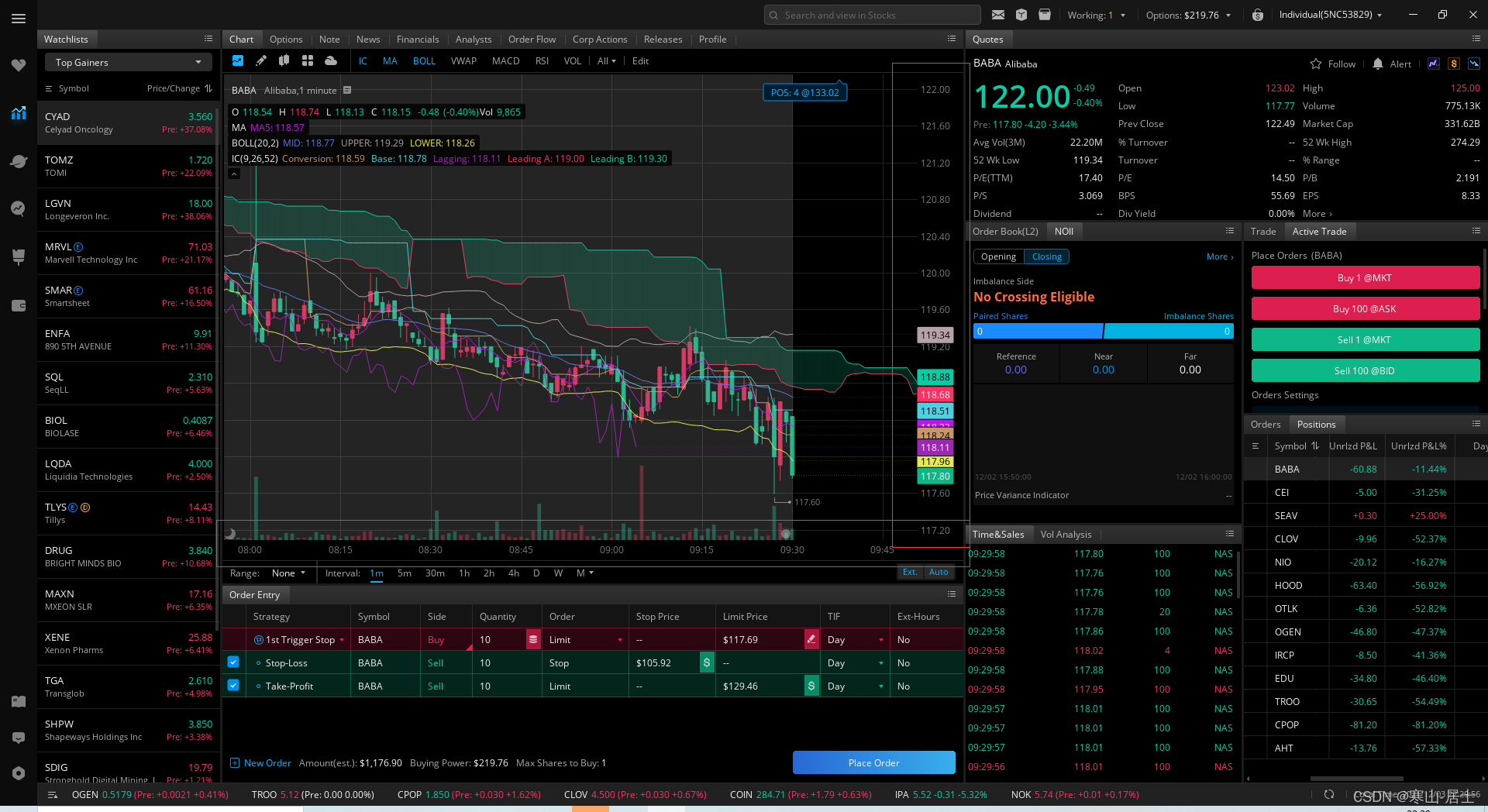This screenshot has width=1488, height=812.
Task: Open the Options buying power dropdown
Action: point(1188,15)
